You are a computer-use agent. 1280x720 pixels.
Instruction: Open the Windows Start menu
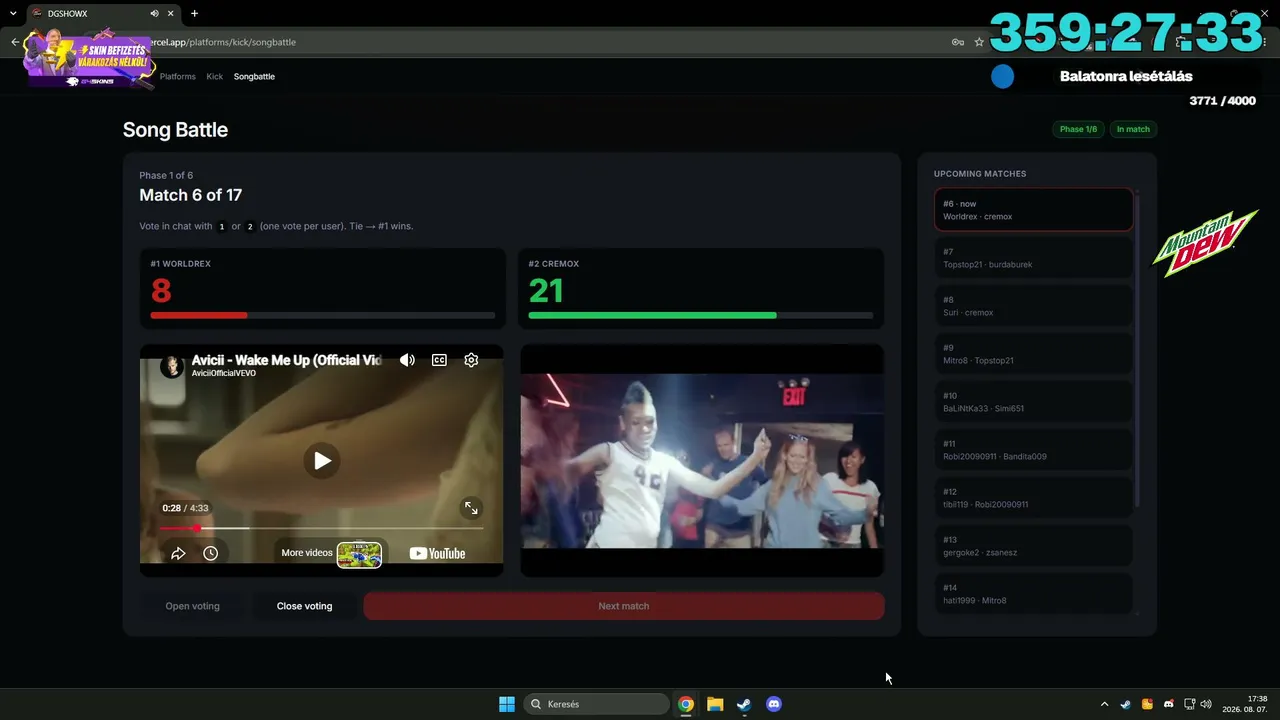click(x=507, y=704)
